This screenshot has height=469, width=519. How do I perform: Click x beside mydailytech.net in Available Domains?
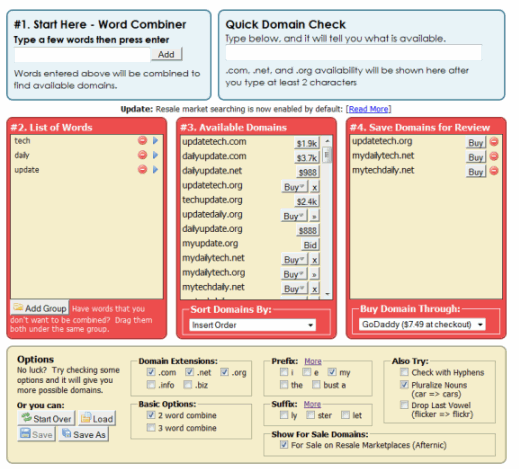[314, 259]
